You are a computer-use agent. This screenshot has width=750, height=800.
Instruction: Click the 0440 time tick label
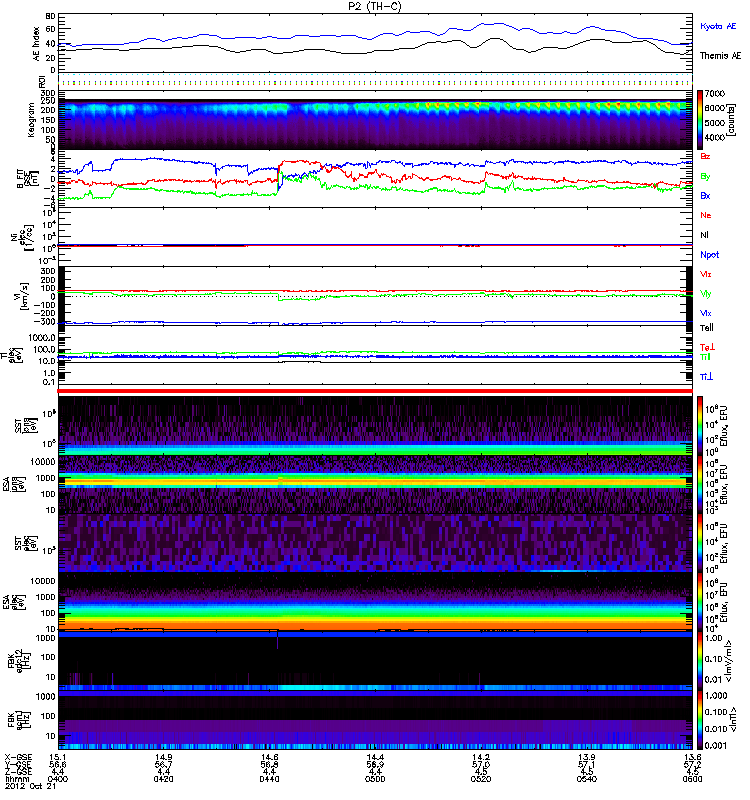coord(269,779)
